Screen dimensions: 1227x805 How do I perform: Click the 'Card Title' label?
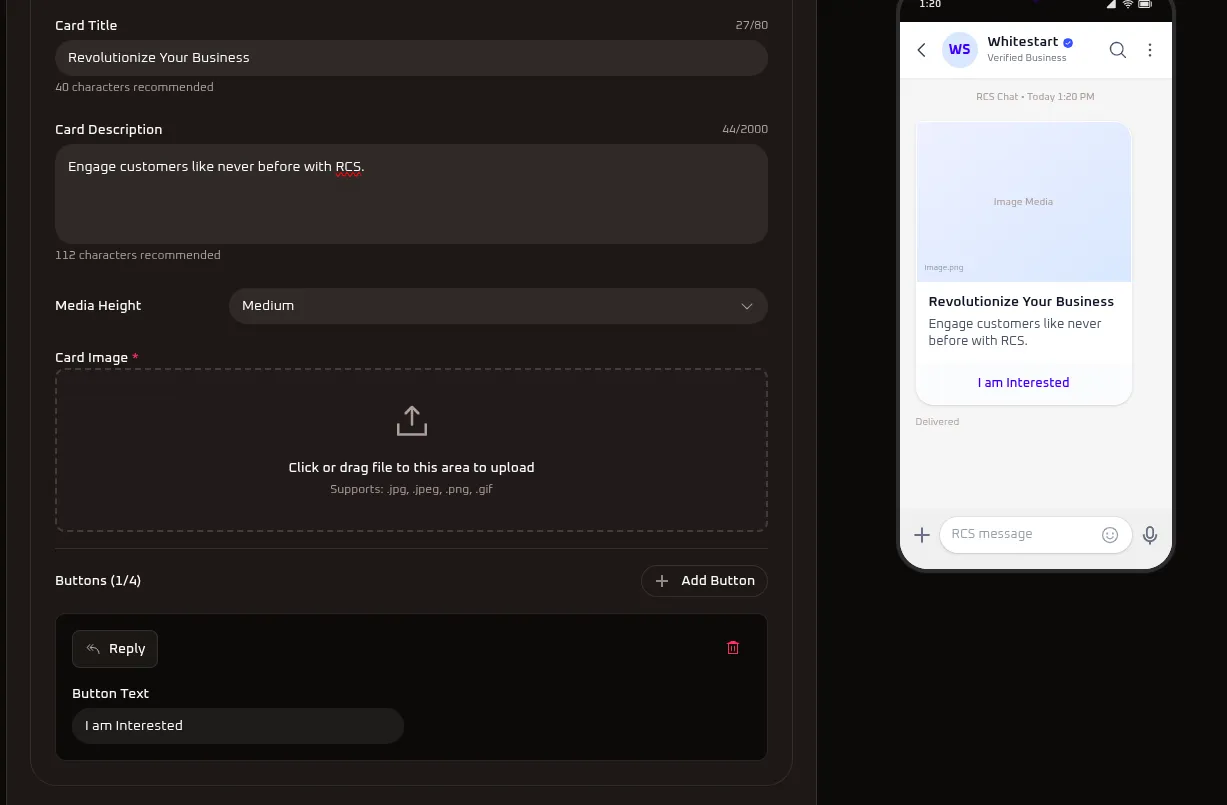86,26
